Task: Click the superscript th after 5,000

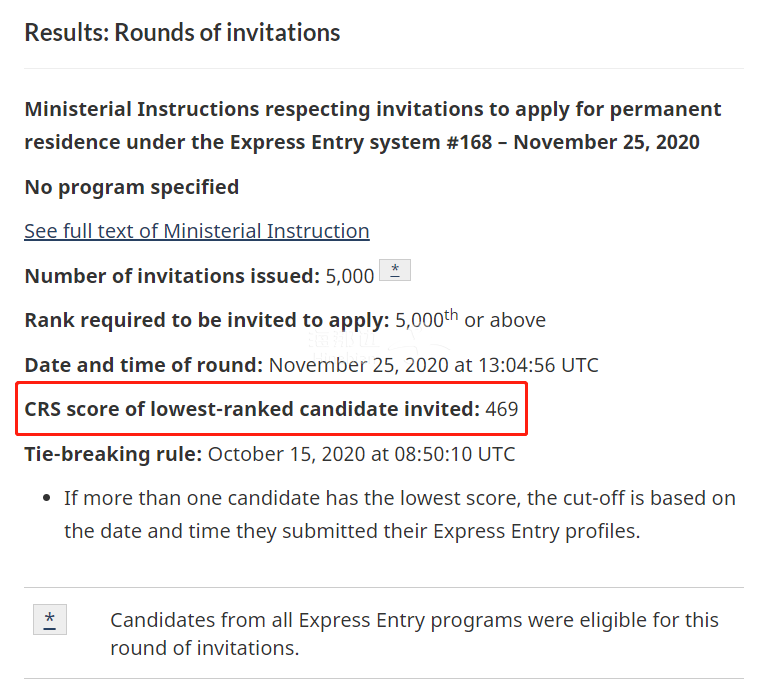Action: click(x=451, y=315)
